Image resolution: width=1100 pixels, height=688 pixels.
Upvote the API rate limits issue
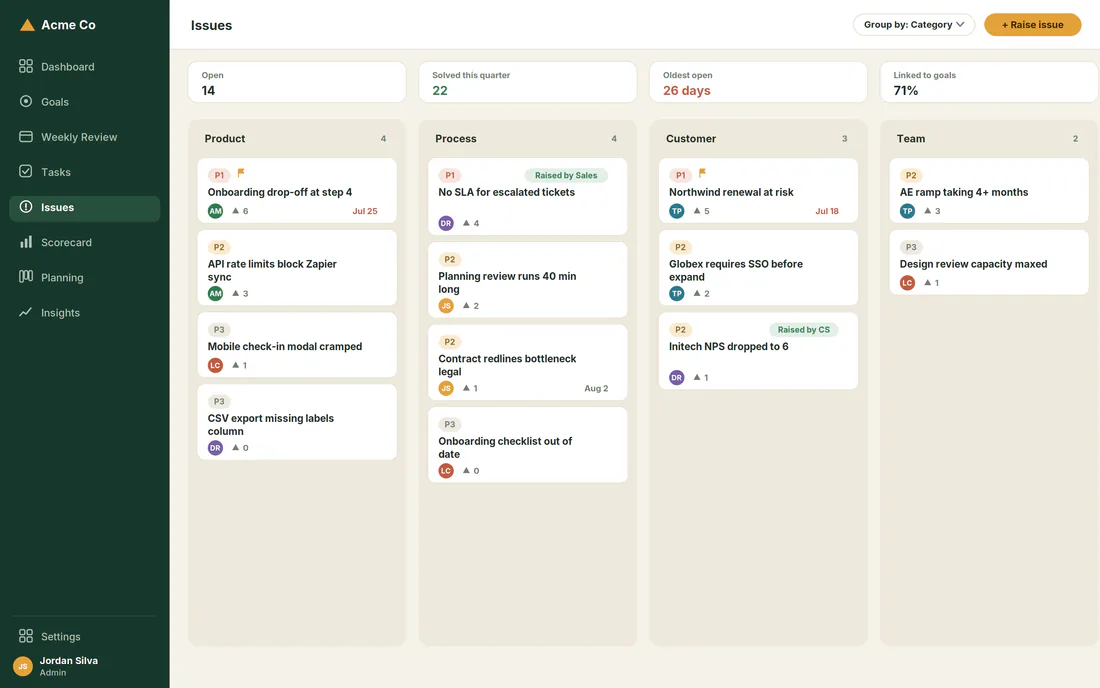[x=240, y=294]
